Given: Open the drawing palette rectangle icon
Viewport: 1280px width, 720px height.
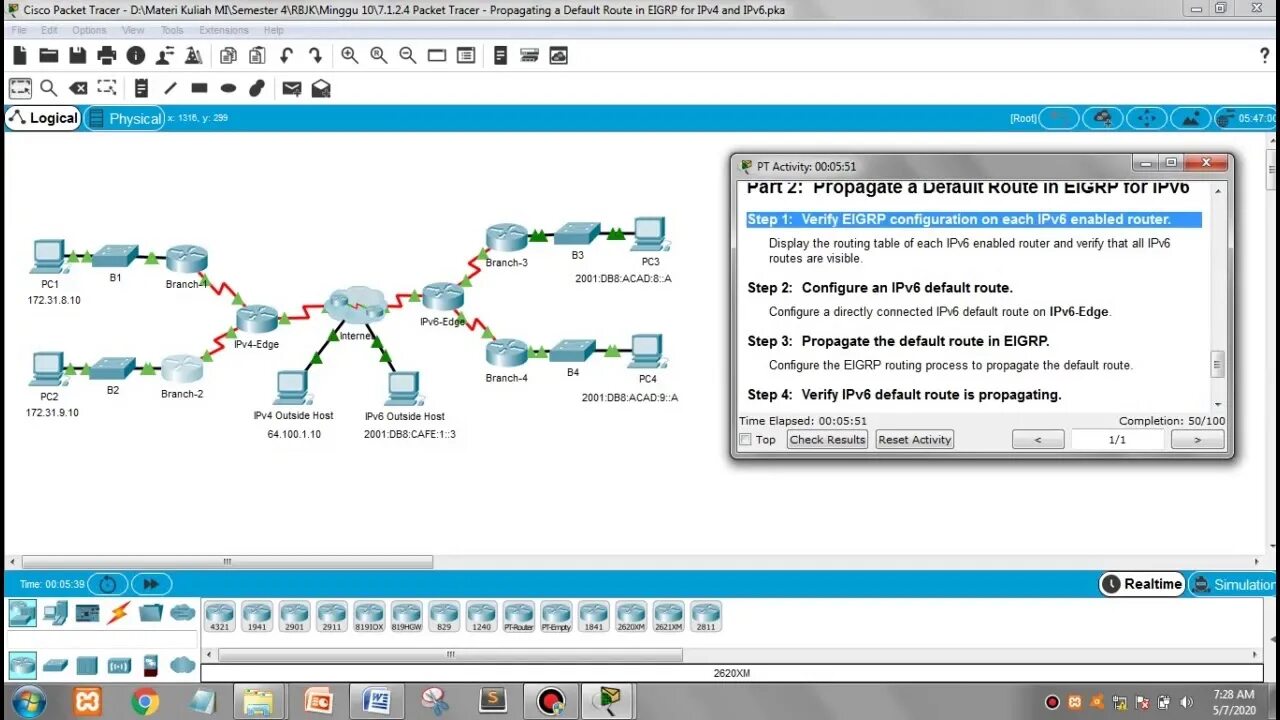Looking at the screenshot, I should [x=437, y=55].
